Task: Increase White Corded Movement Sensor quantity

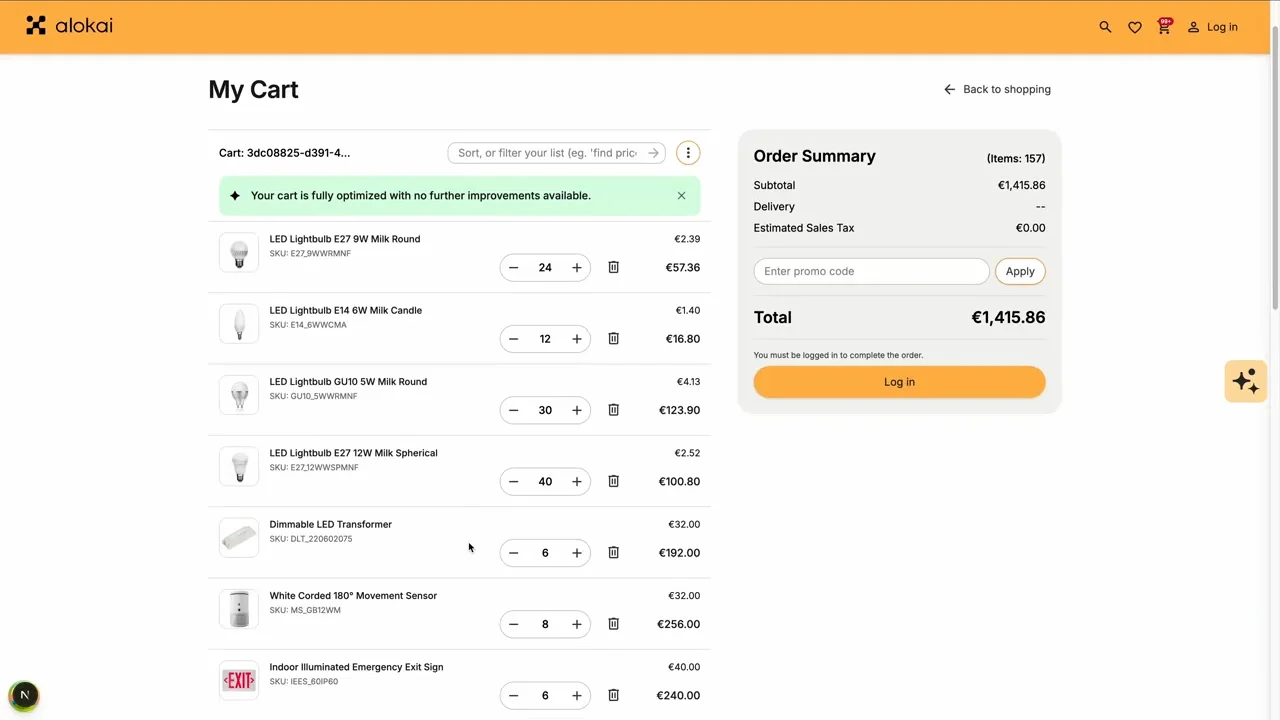Action: (577, 624)
